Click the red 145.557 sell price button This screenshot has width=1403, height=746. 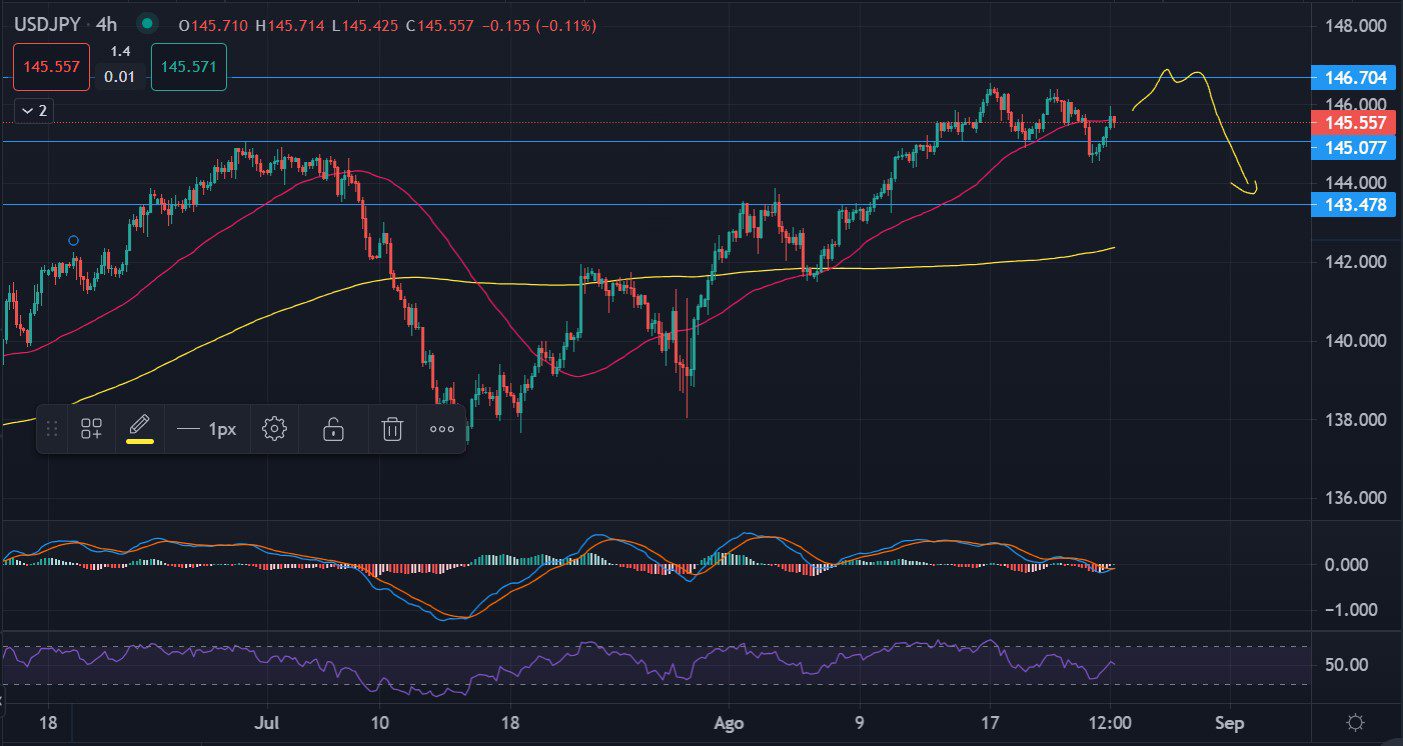[x=52, y=67]
